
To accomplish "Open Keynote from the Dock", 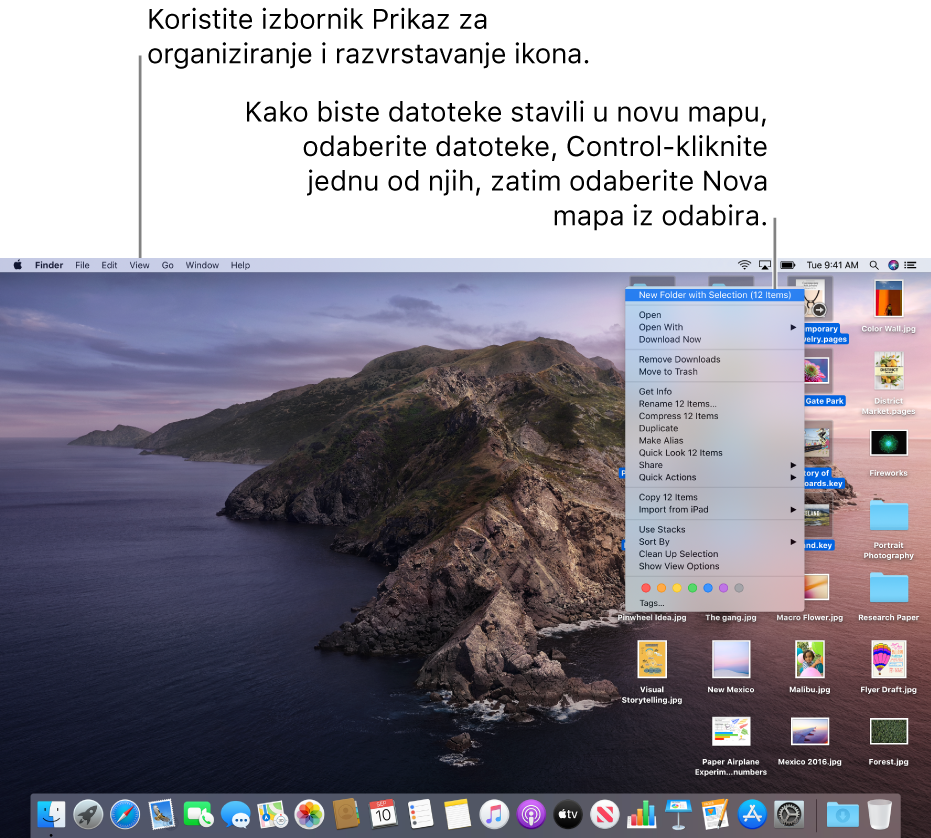I will [678, 814].
